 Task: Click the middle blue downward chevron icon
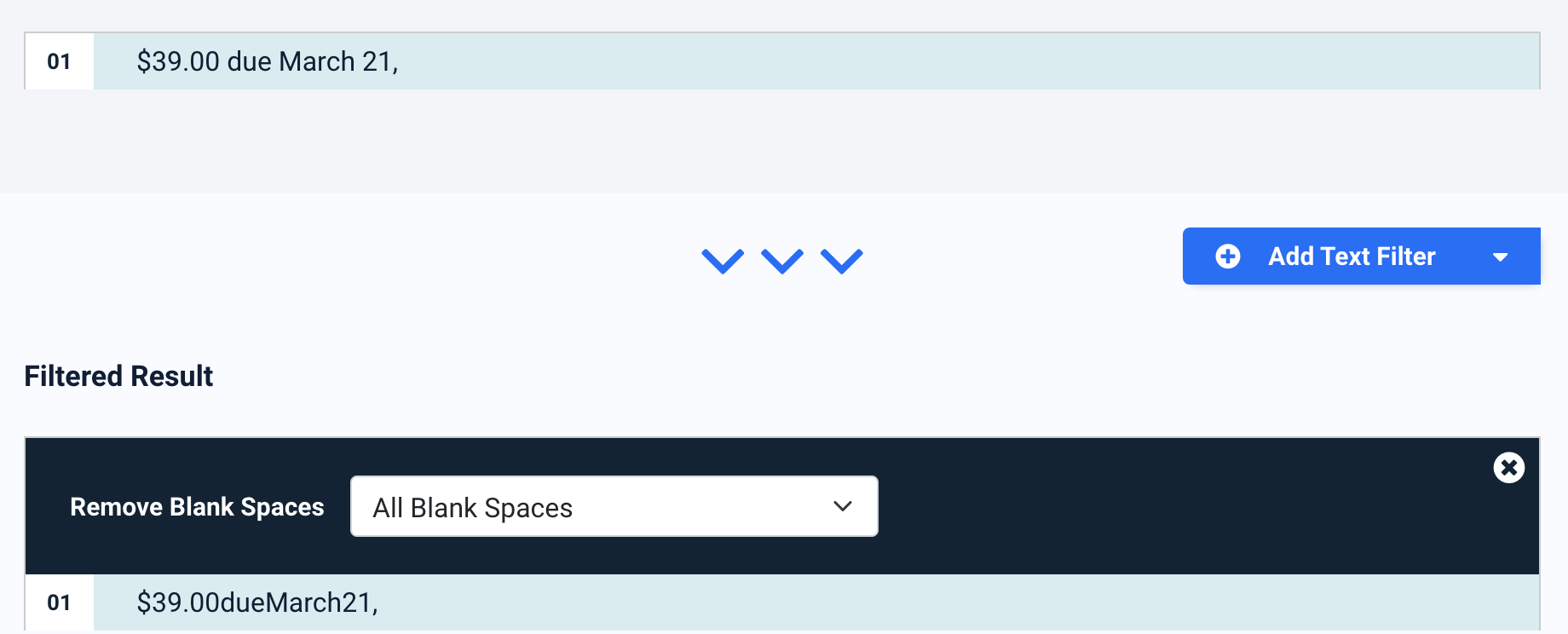point(781,261)
